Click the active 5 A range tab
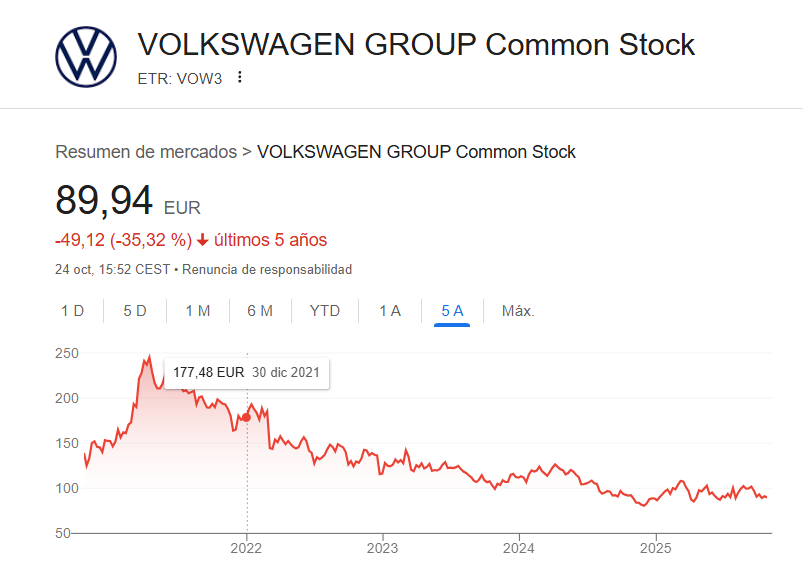 tap(452, 311)
